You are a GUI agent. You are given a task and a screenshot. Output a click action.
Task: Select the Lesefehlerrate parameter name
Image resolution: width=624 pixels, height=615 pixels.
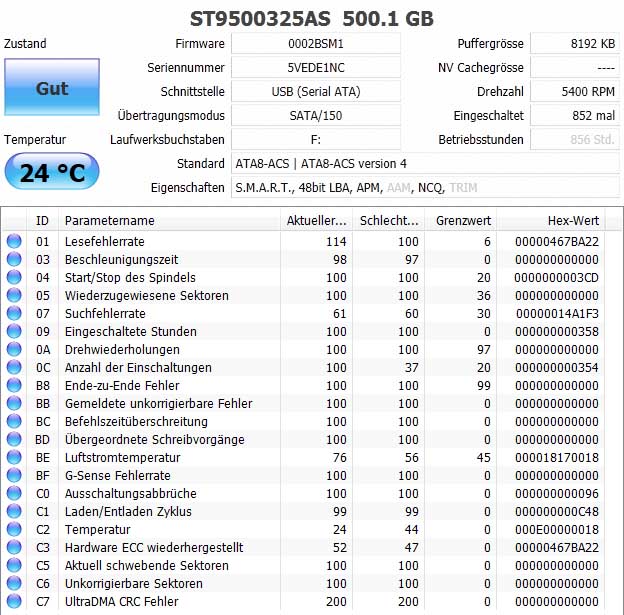[105, 241]
